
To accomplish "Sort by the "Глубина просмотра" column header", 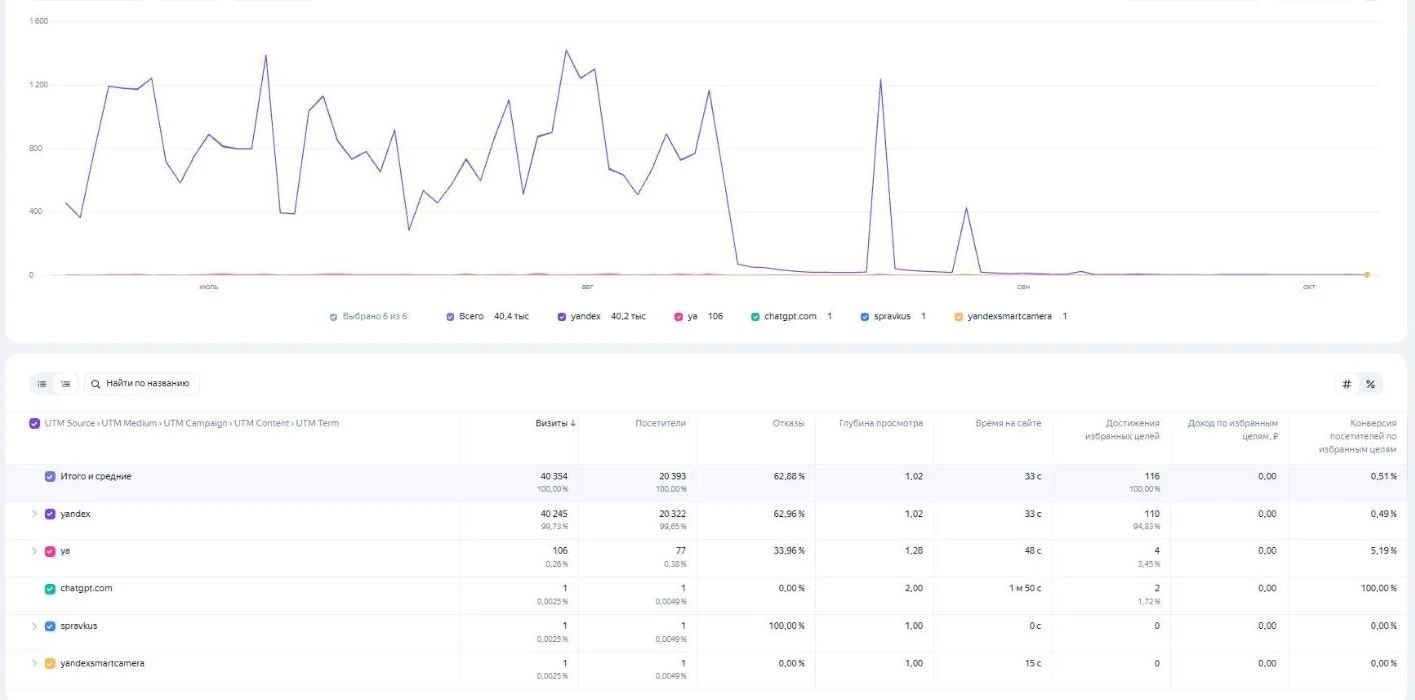I will coord(880,423).
